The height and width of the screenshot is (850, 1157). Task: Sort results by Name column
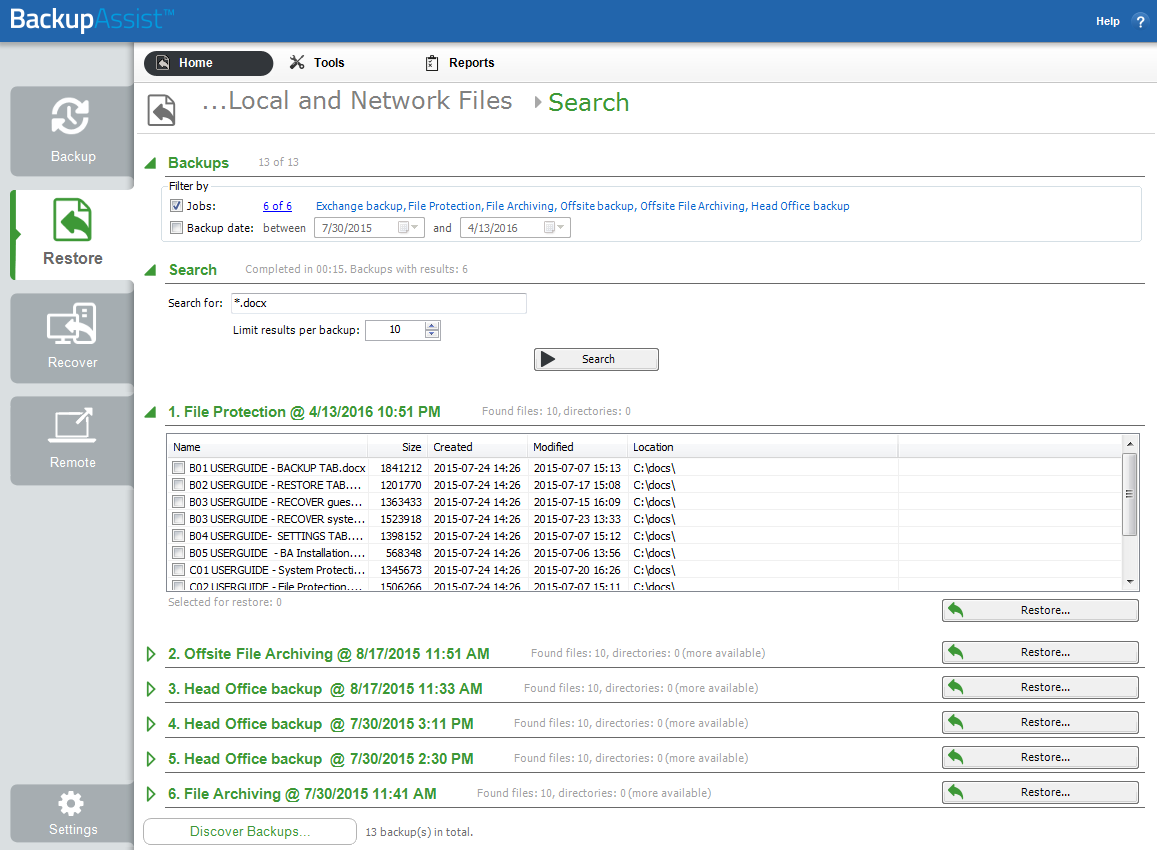[x=268, y=447]
